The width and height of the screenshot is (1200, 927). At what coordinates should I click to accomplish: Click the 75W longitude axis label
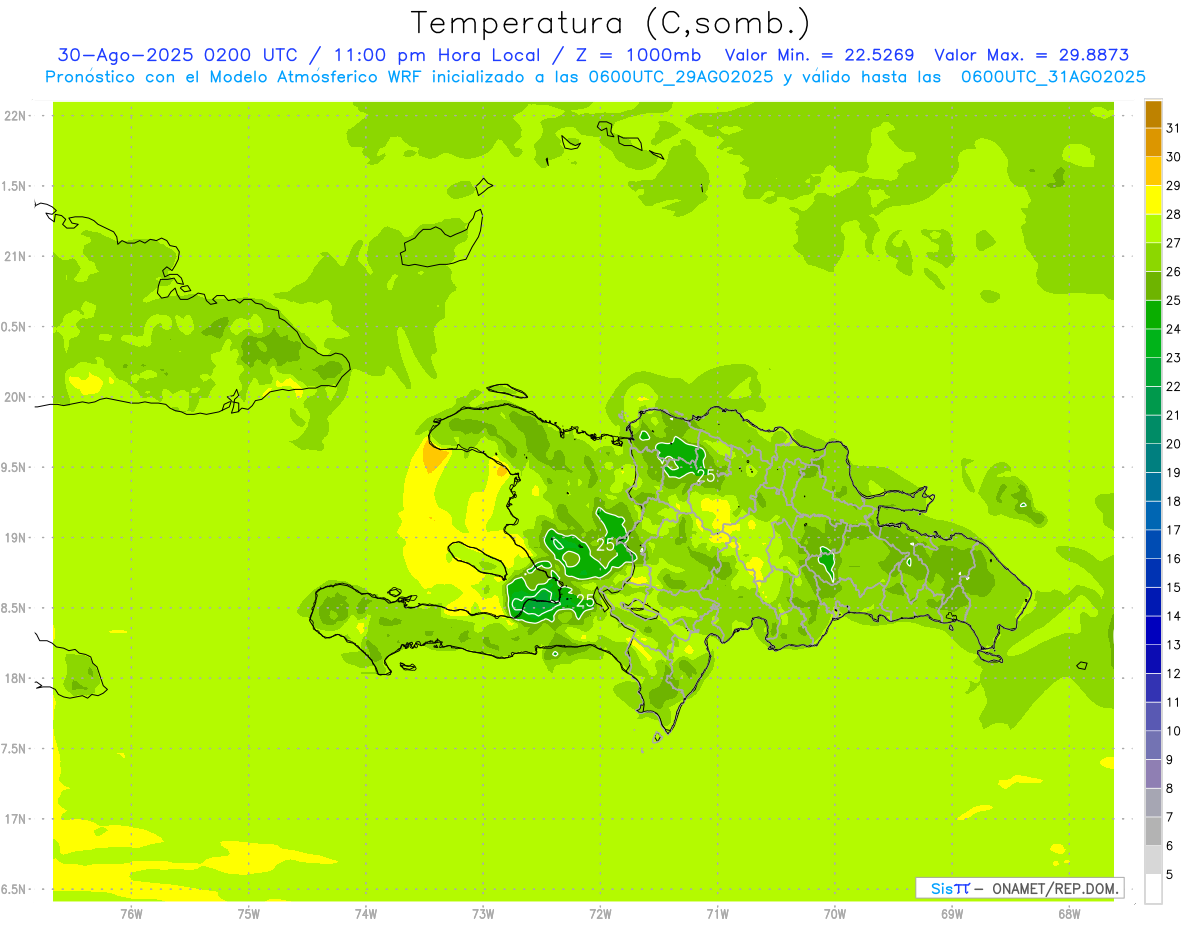tap(249, 913)
